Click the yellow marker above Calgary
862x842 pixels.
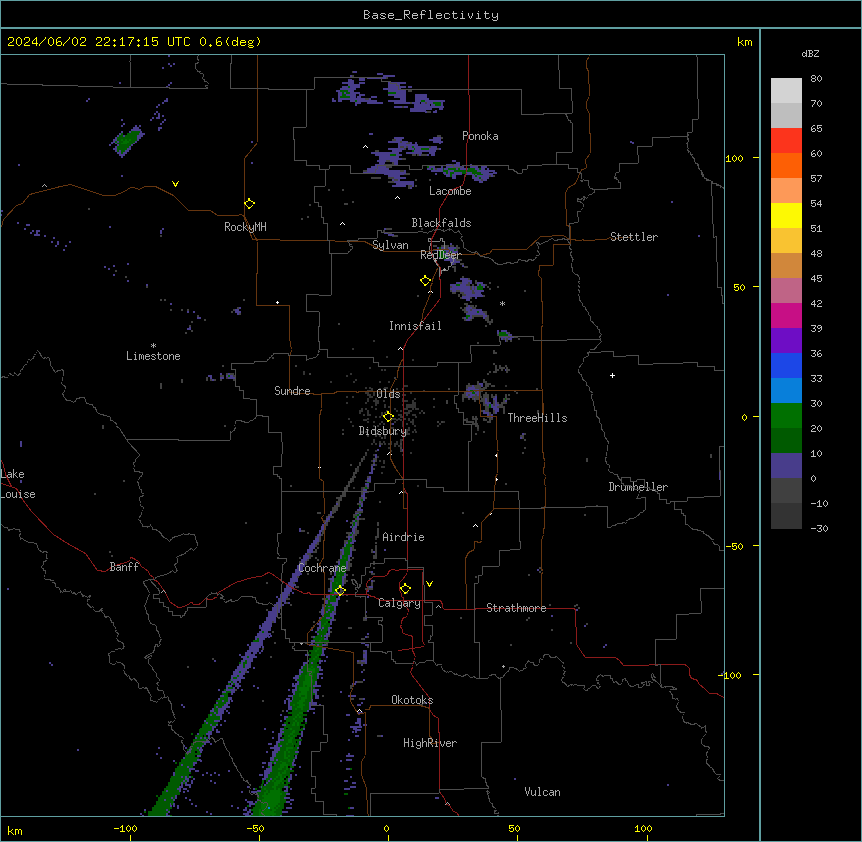405,589
